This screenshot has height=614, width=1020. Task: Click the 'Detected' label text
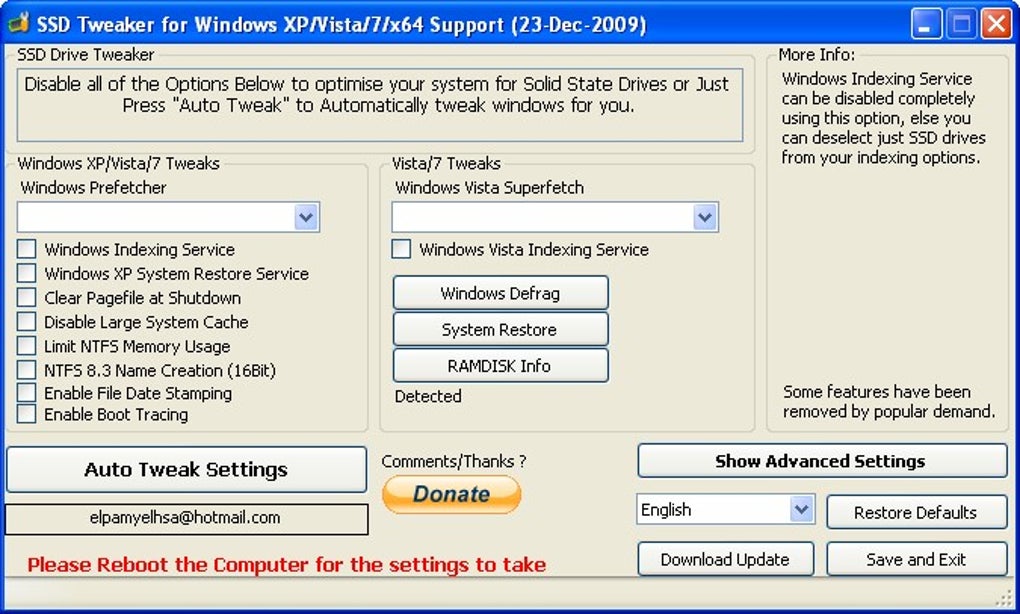pyautogui.click(x=428, y=396)
